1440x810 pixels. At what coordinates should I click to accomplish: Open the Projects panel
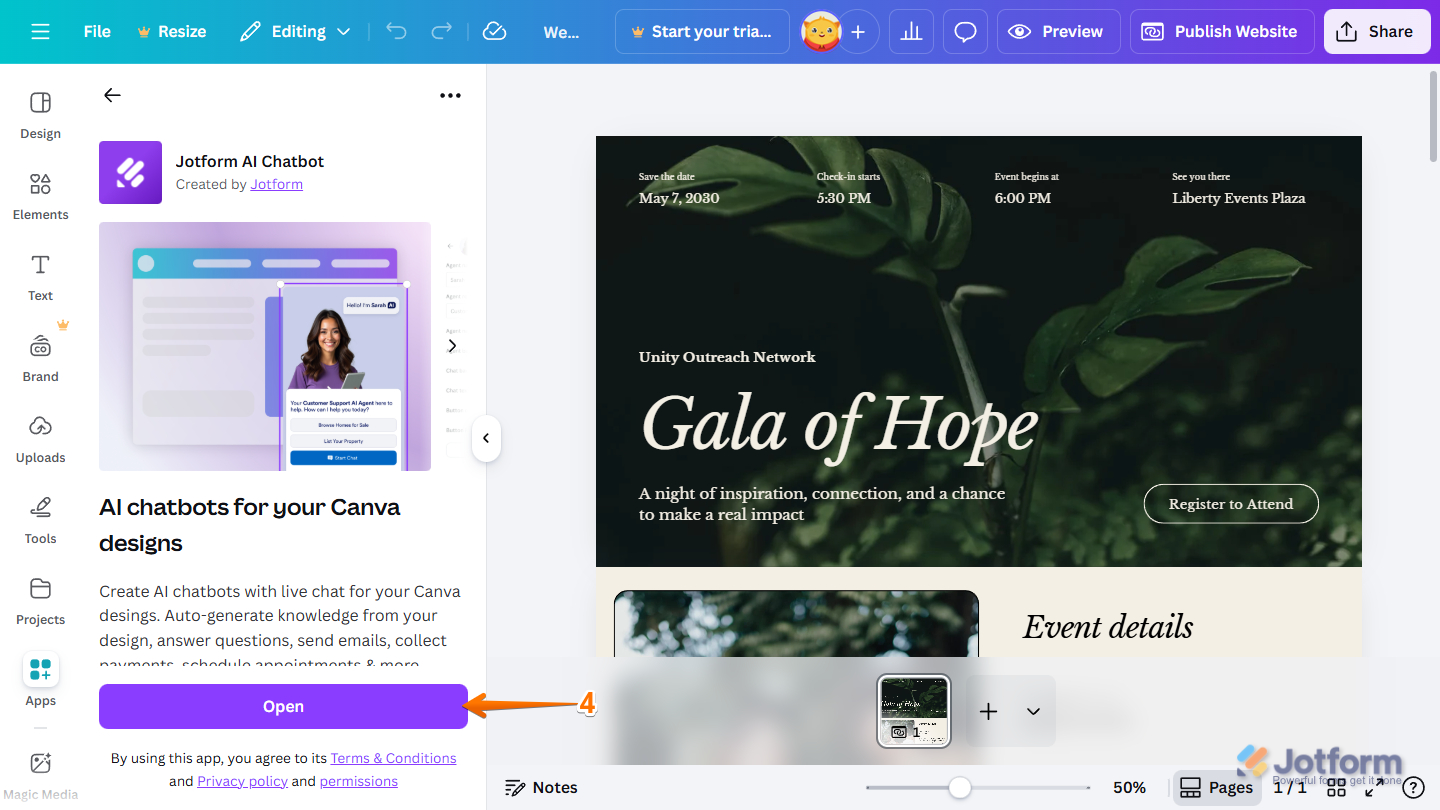click(40, 601)
